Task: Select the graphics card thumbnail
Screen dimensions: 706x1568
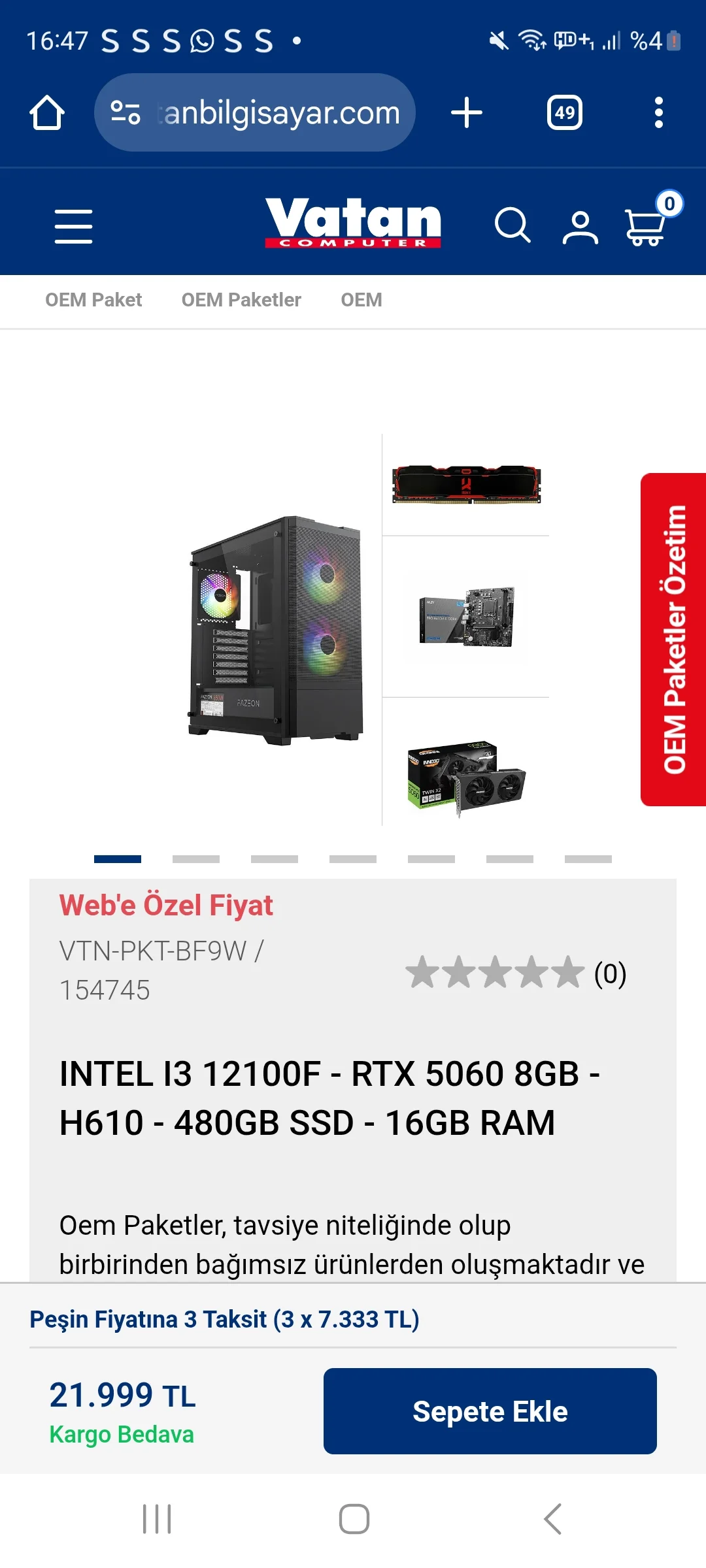Action: tap(466, 777)
